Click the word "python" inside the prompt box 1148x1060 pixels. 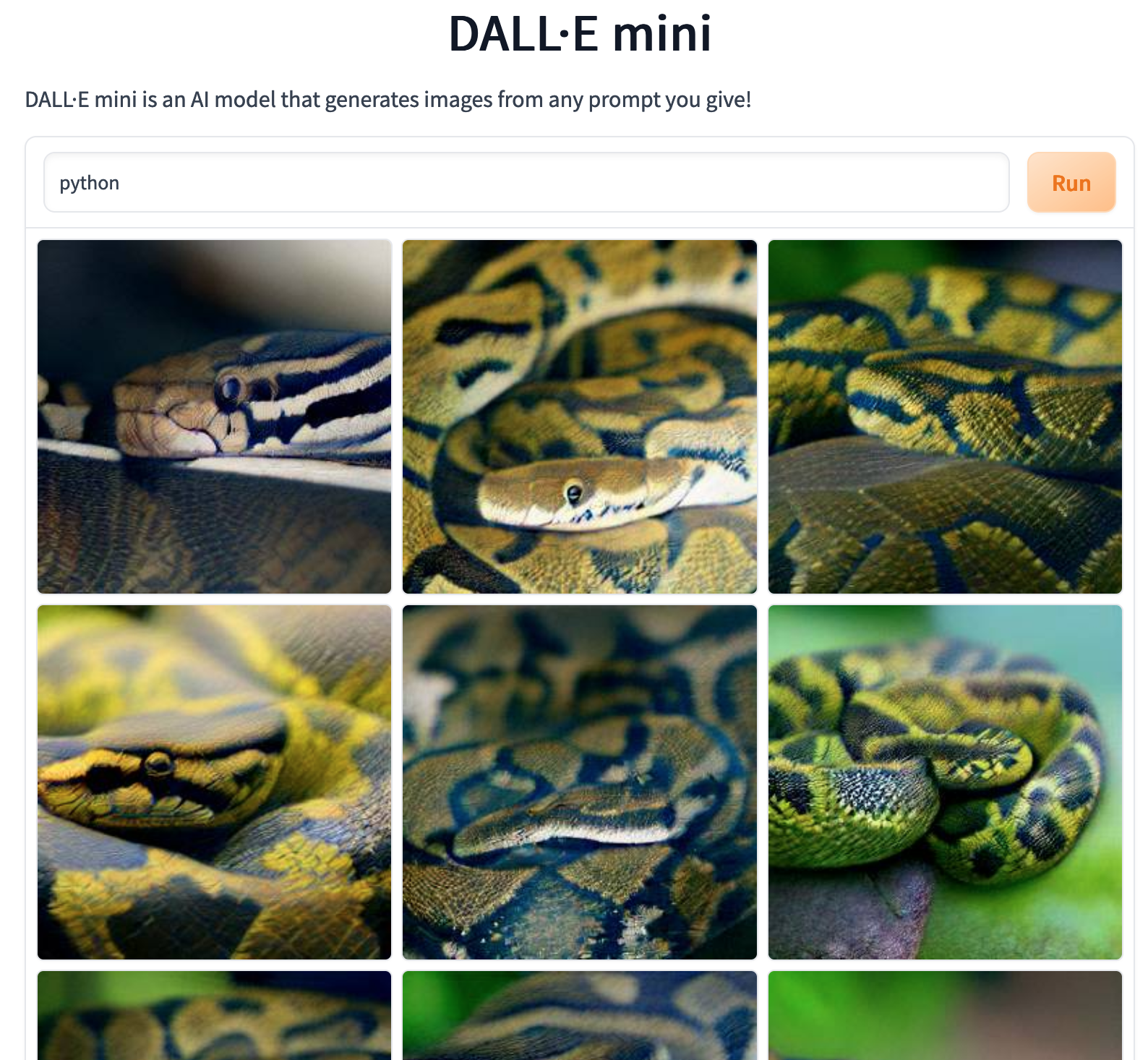point(90,183)
